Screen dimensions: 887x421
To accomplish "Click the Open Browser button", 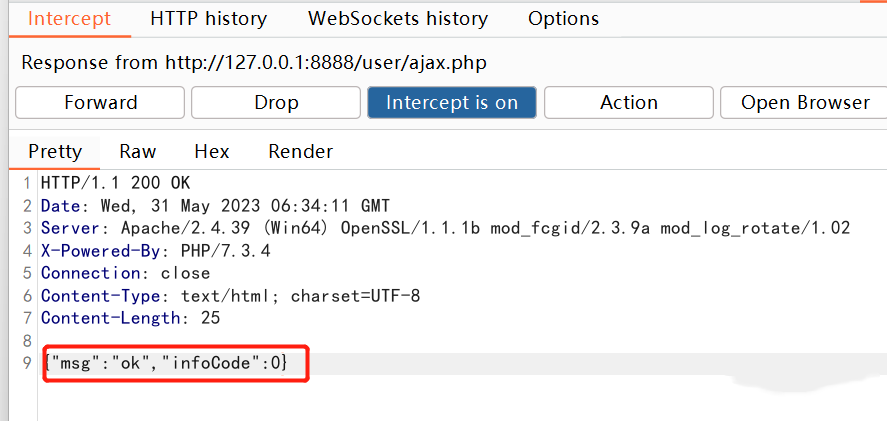I will coord(805,102).
